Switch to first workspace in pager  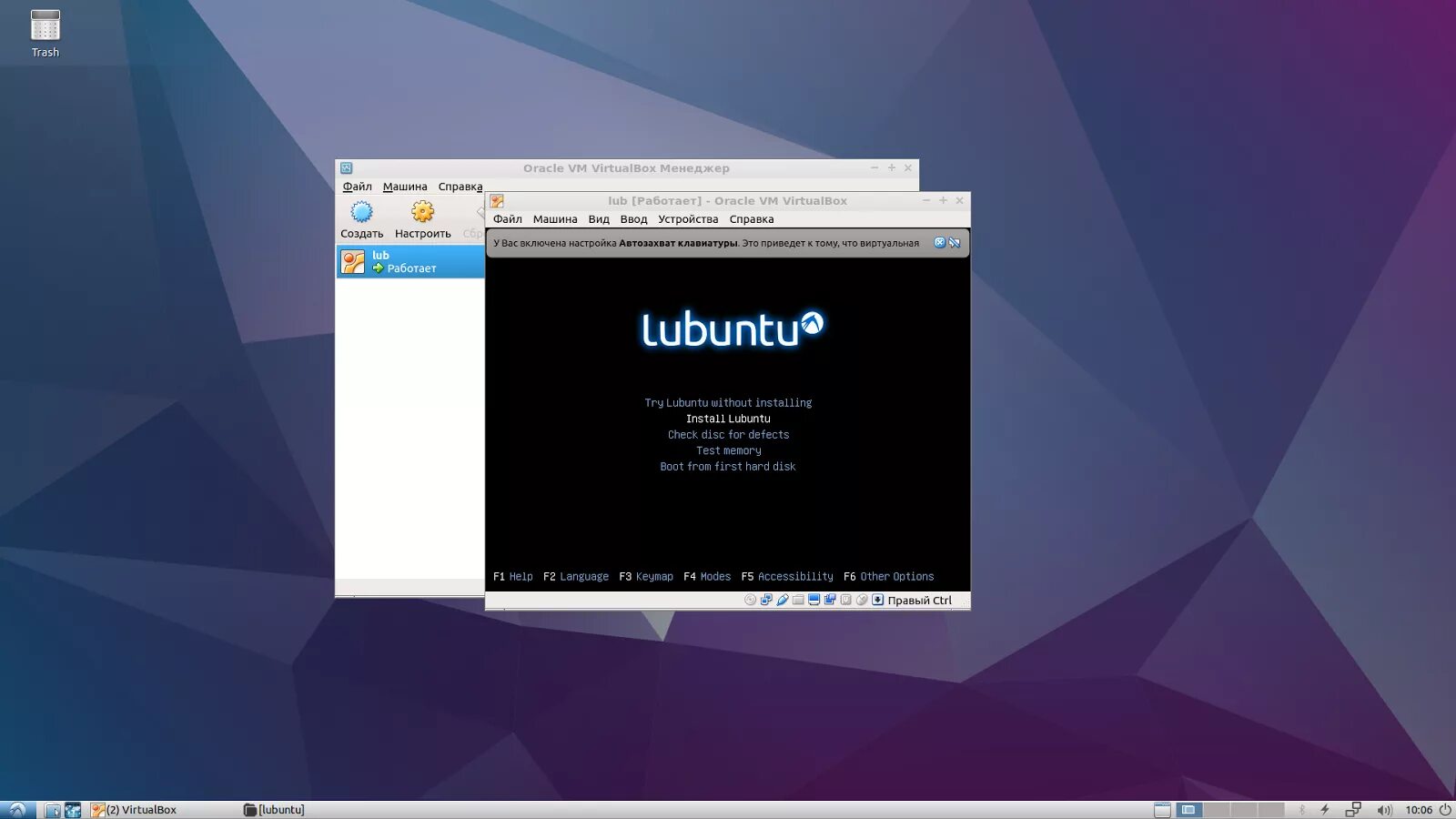[x=1188, y=810]
